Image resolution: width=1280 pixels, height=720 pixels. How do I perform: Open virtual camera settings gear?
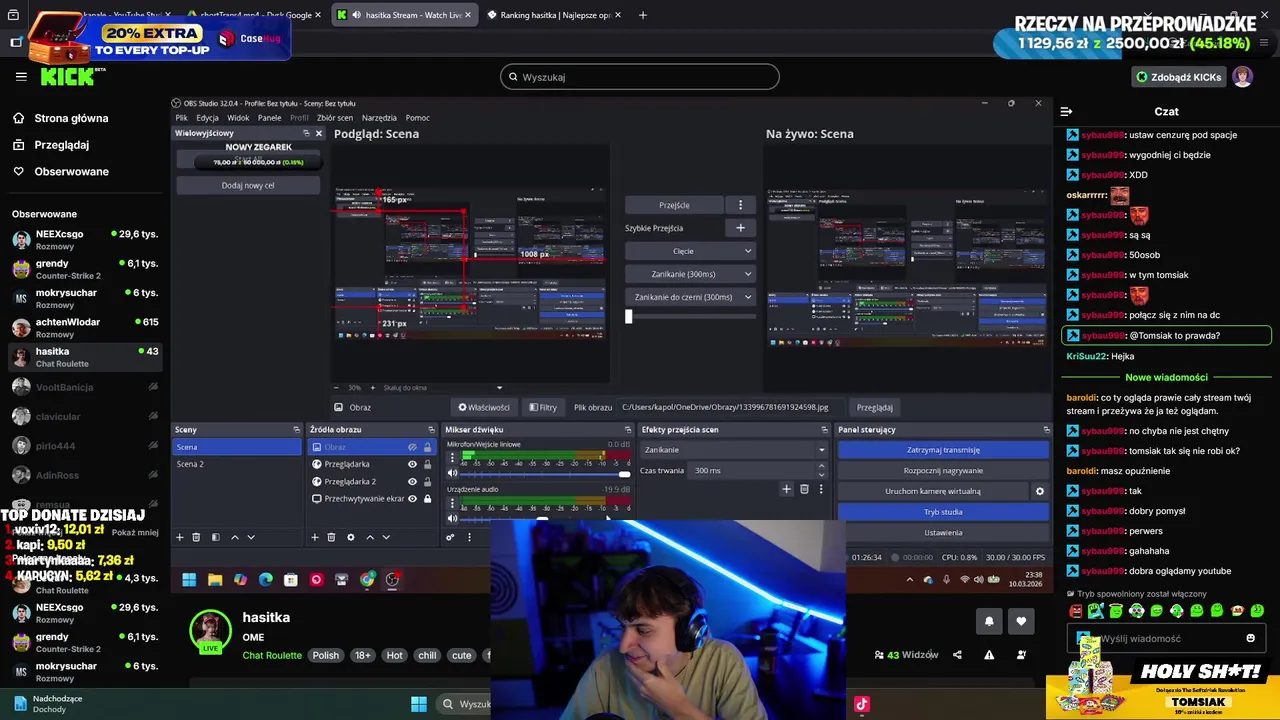coord(1039,491)
